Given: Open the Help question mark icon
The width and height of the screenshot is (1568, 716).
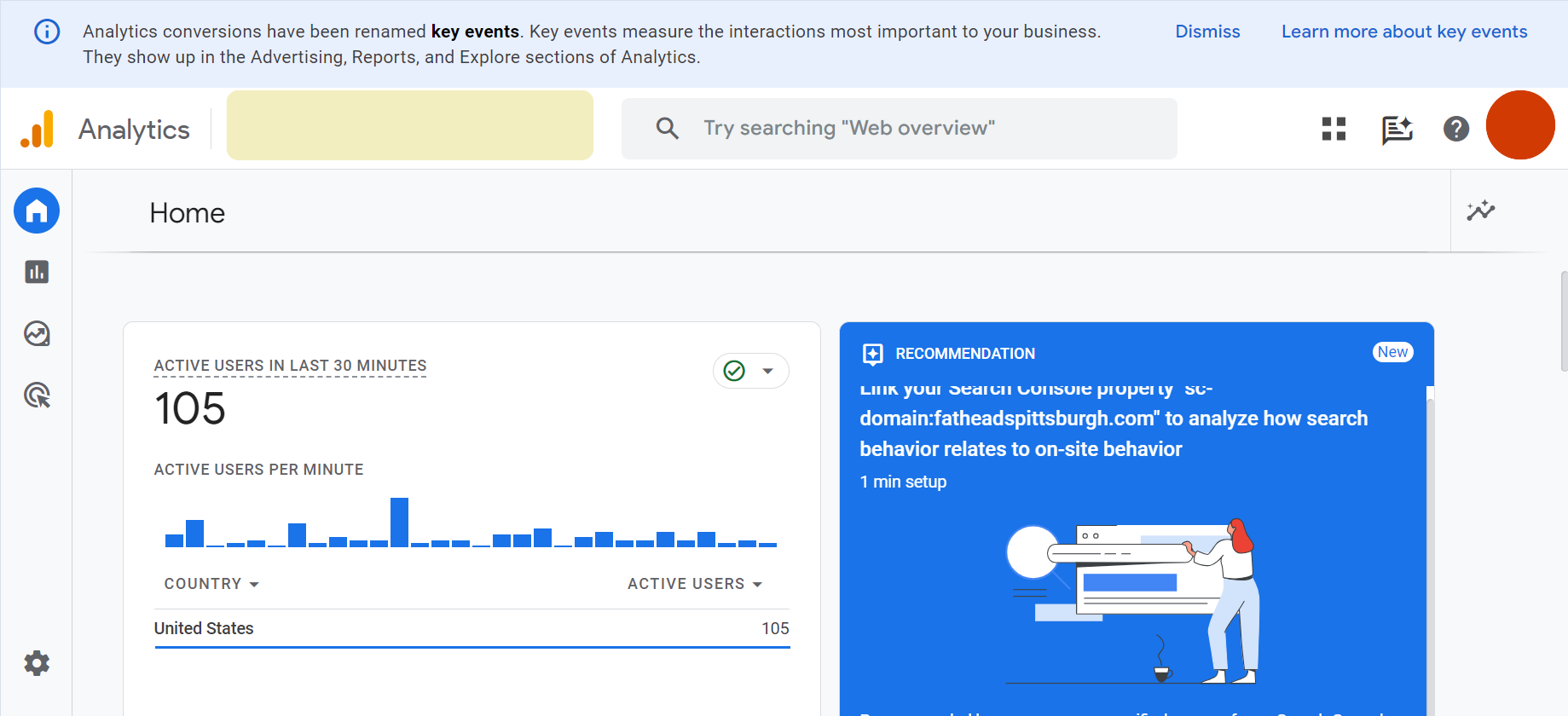Looking at the screenshot, I should [1456, 129].
